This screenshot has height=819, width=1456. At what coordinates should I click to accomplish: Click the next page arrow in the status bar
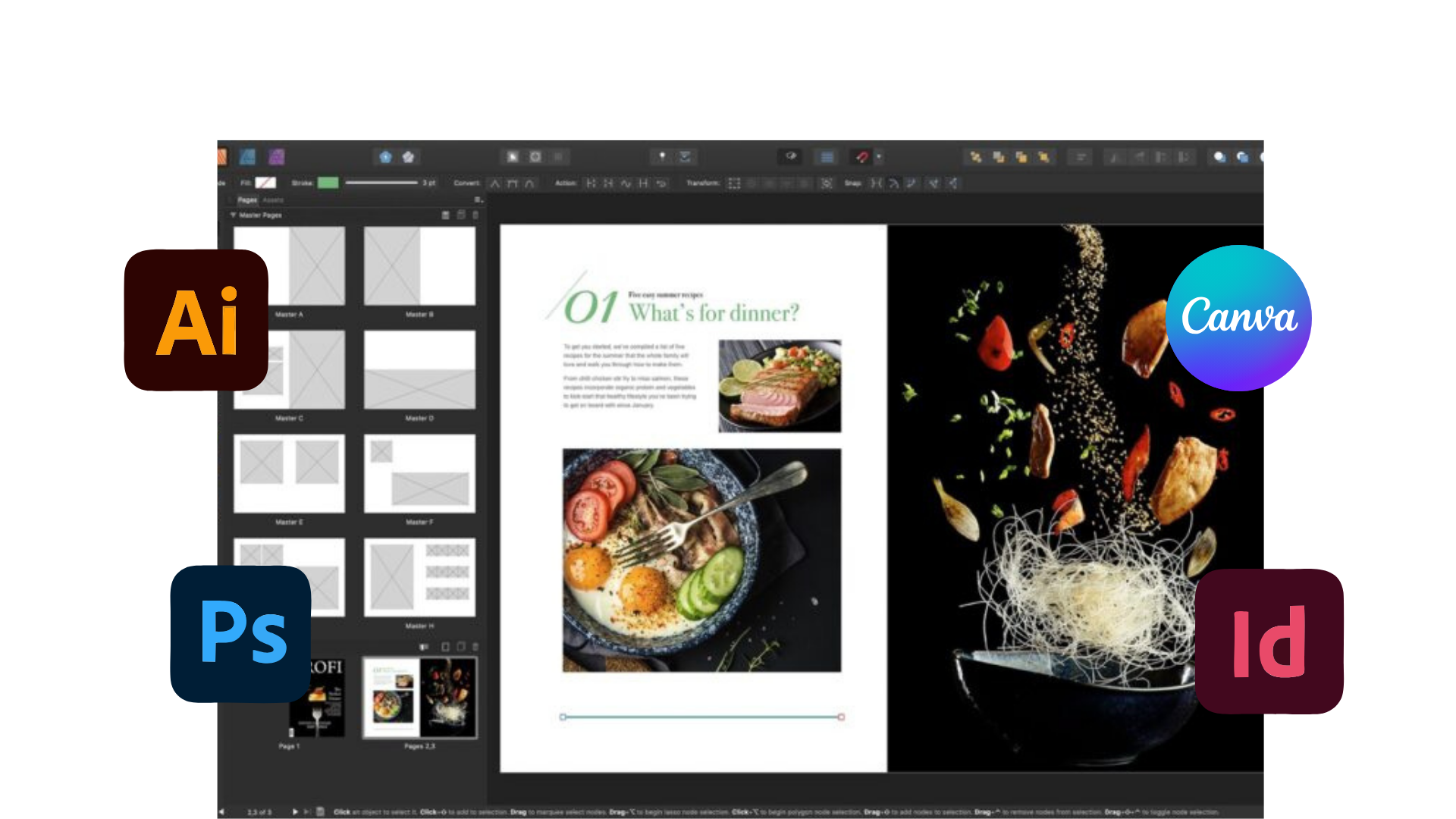click(x=295, y=811)
